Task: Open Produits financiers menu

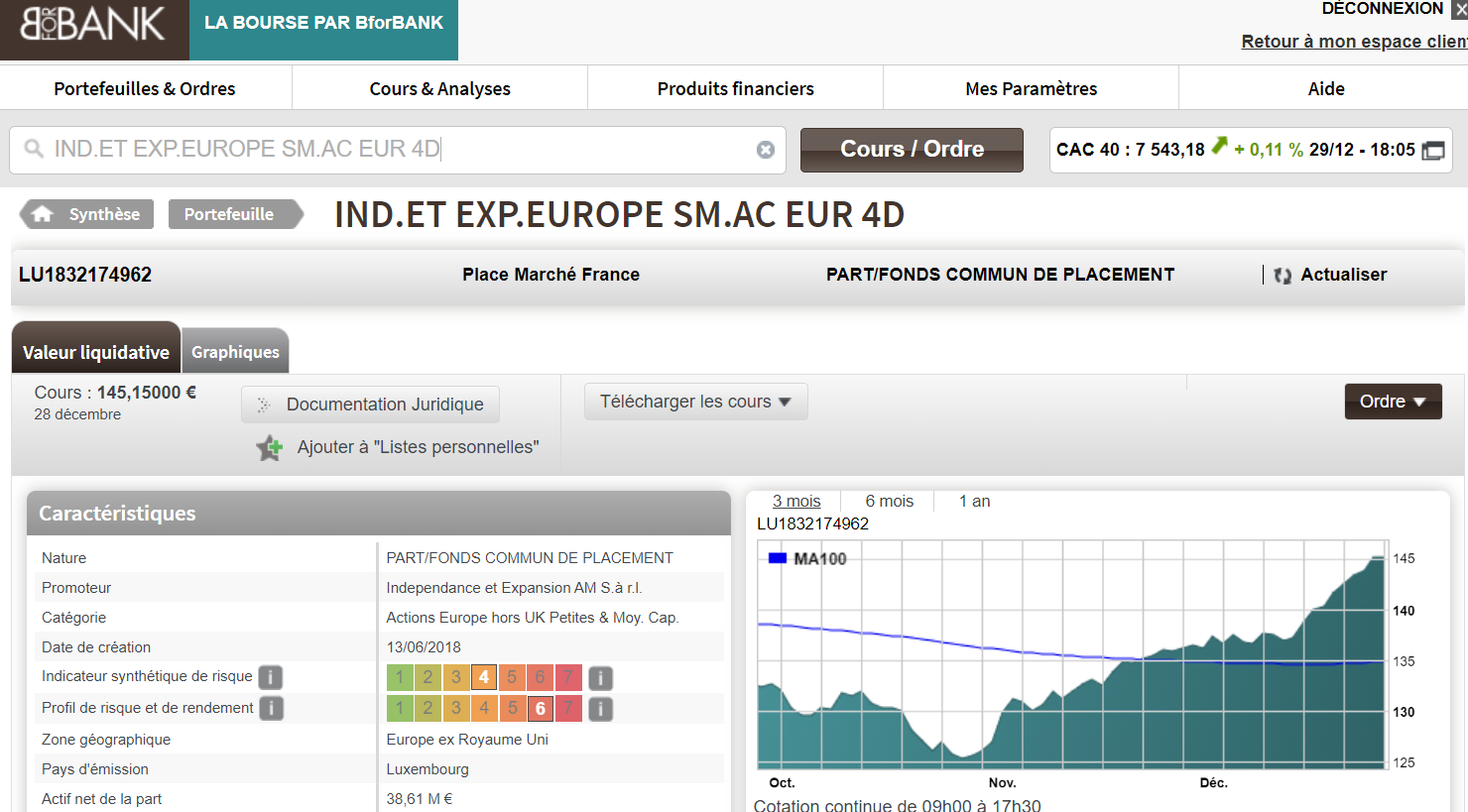Action: pos(736,88)
